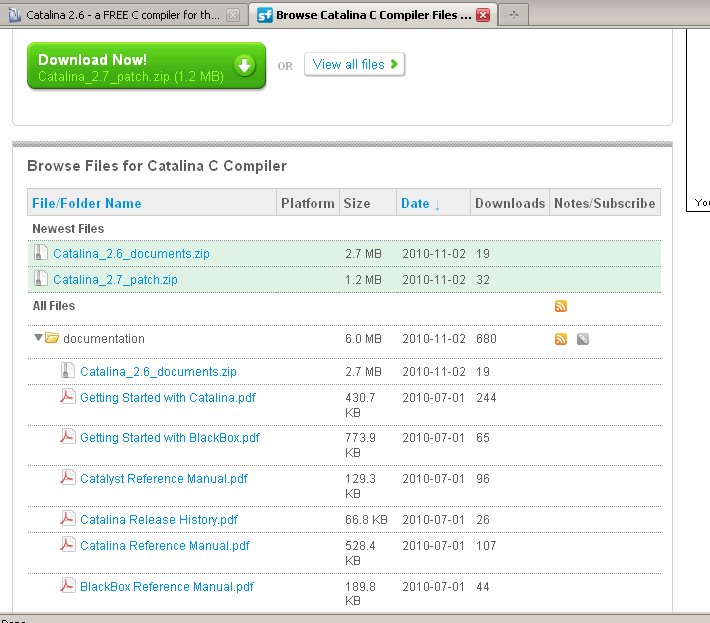Click PDF icon for Catalina Reference Manual
This screenshot has width=710, height=623.
click(67, 544)
